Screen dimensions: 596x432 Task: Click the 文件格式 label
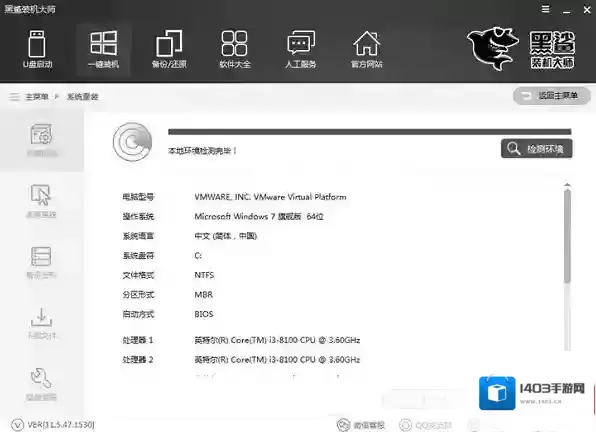pyautogui.click(x=138, y=275)
